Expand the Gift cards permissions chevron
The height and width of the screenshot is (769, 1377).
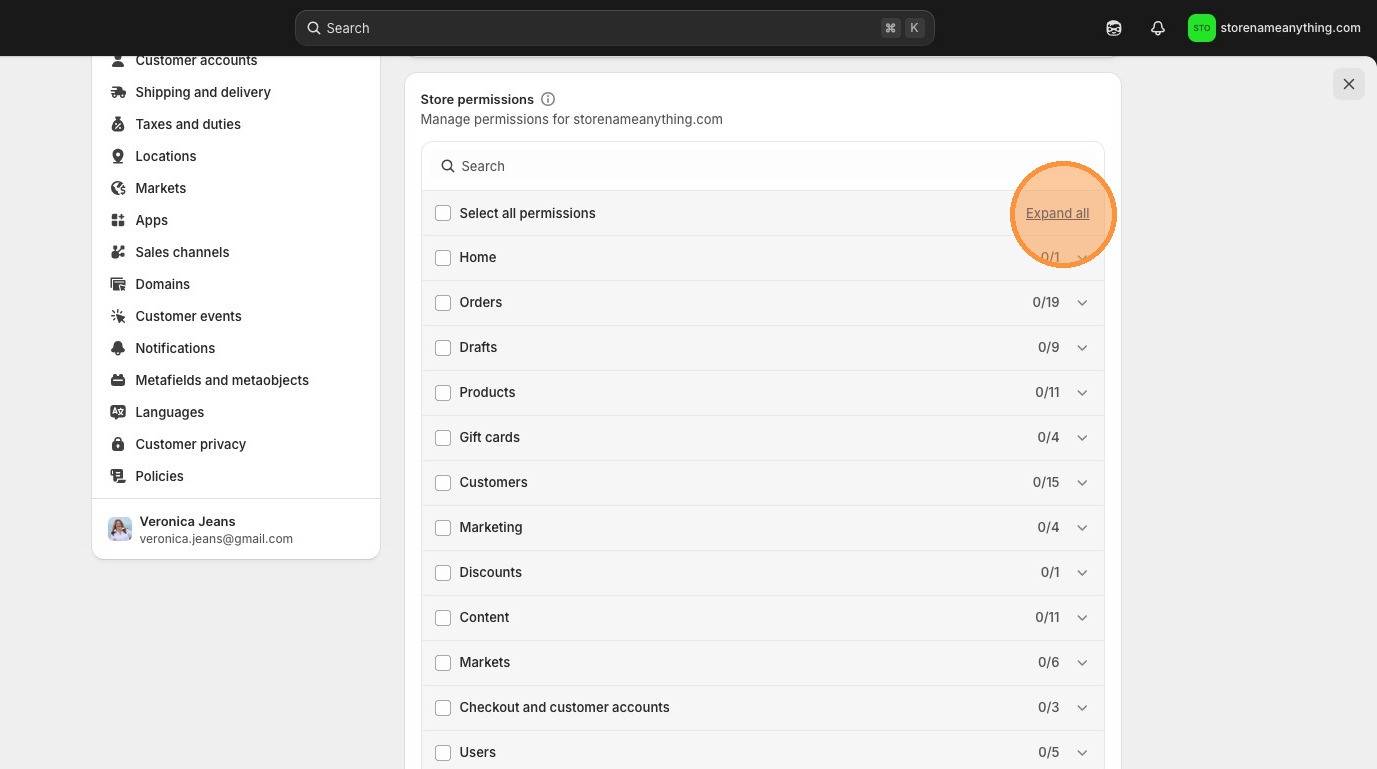[1082, 438]
